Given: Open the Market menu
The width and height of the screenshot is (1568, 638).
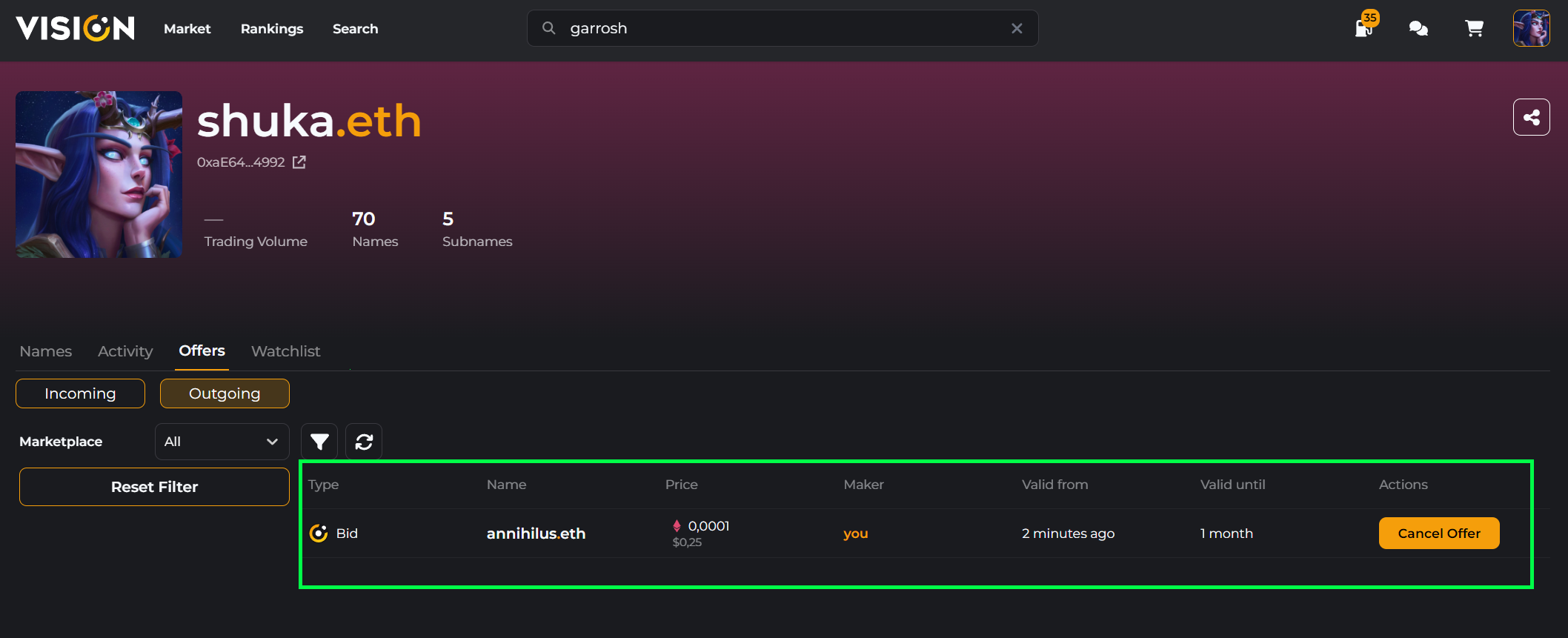Looking at the screenshot, I should (187, 29).
